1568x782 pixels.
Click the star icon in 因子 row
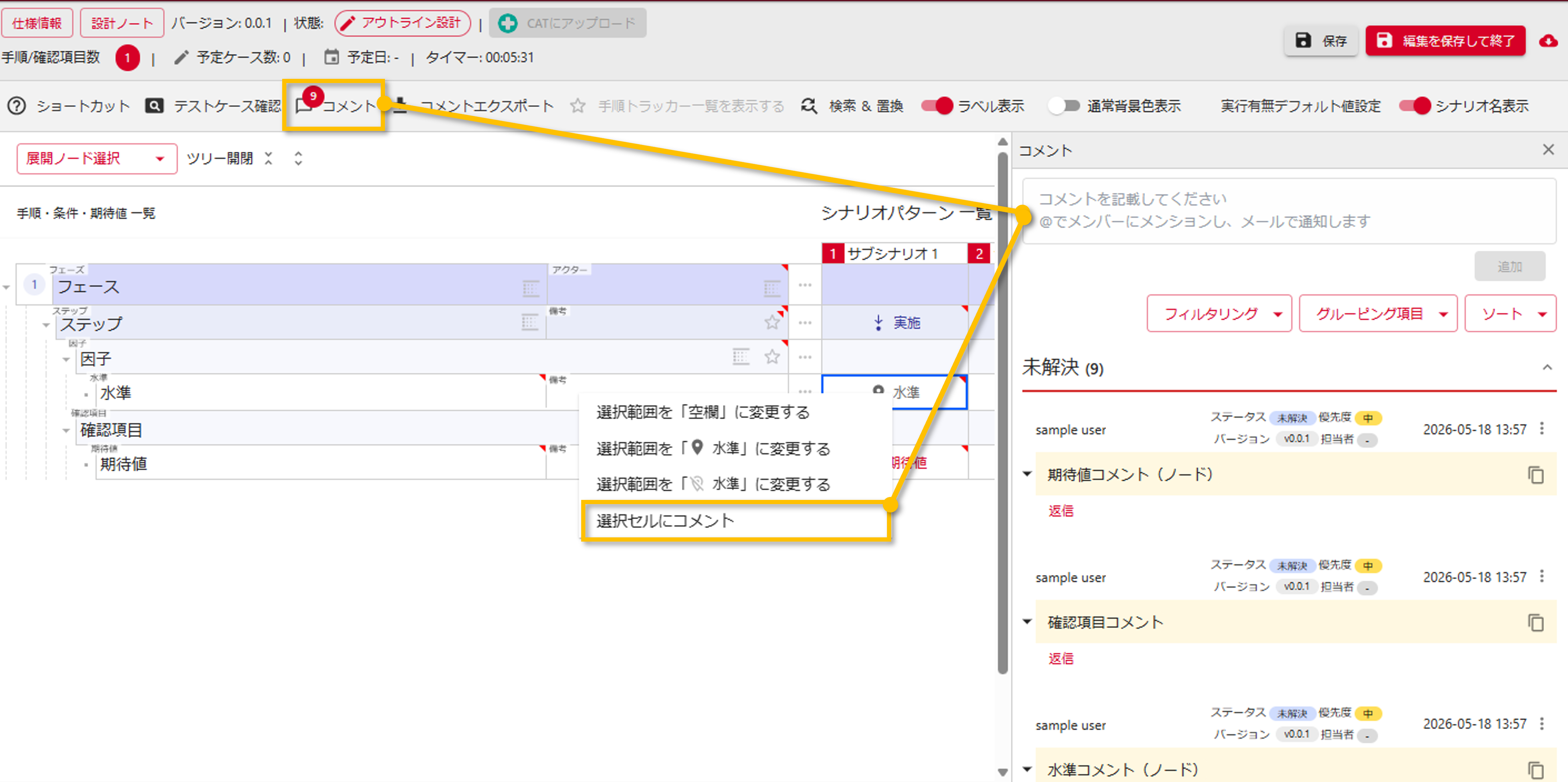click(772, 357)
